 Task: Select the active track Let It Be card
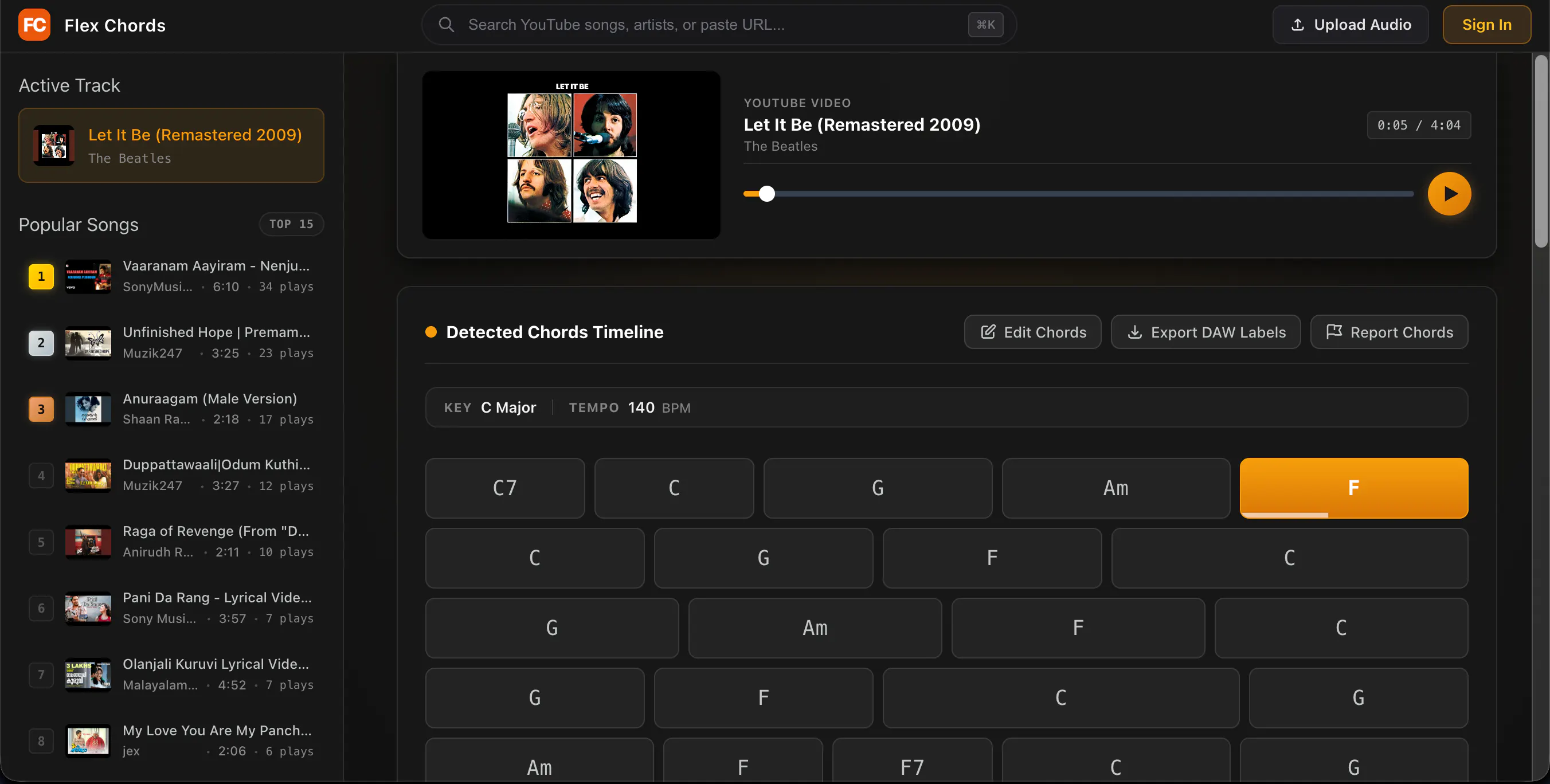coord(171,145)
